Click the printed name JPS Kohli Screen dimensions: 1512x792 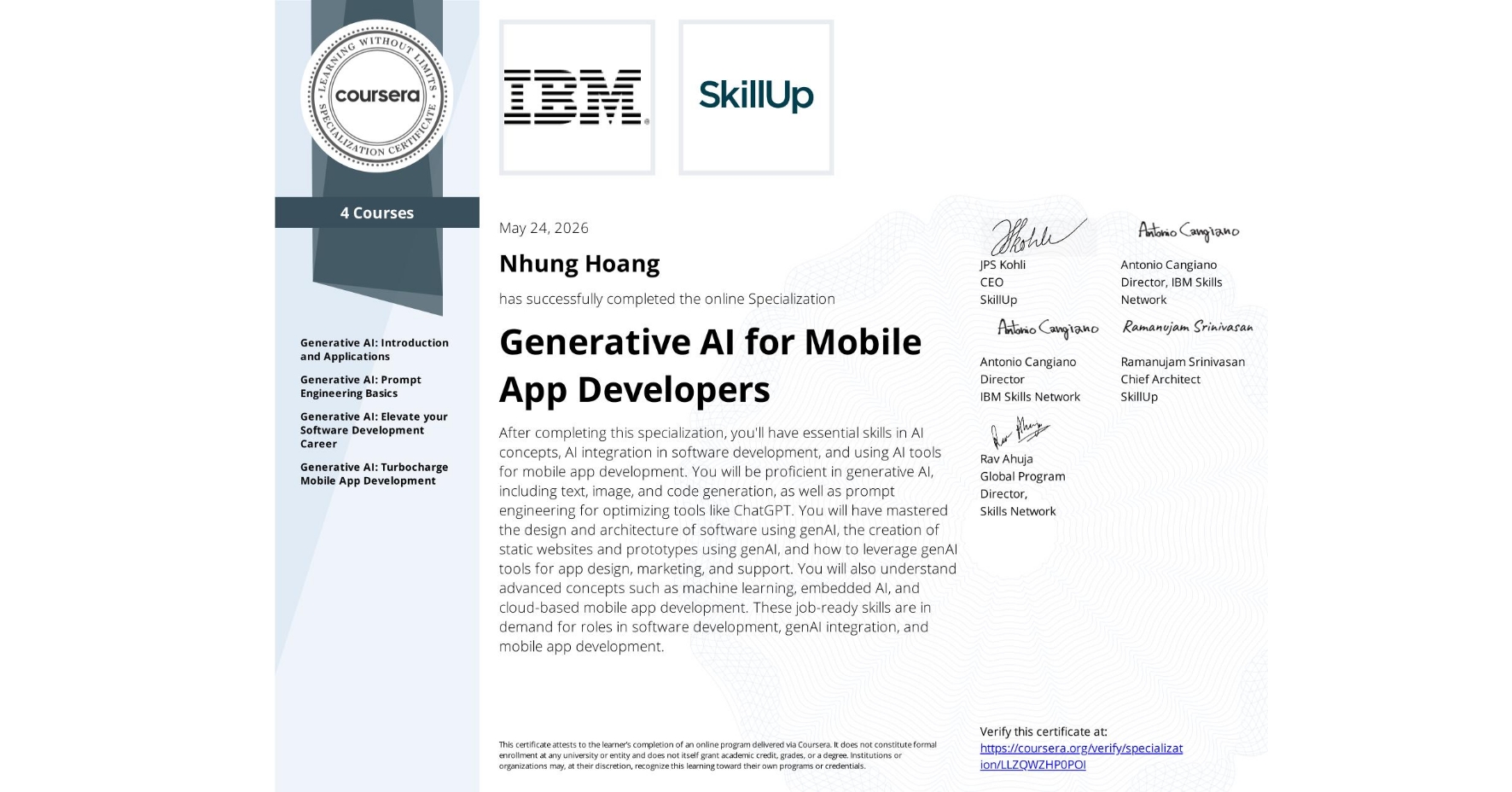(1003, 265)
